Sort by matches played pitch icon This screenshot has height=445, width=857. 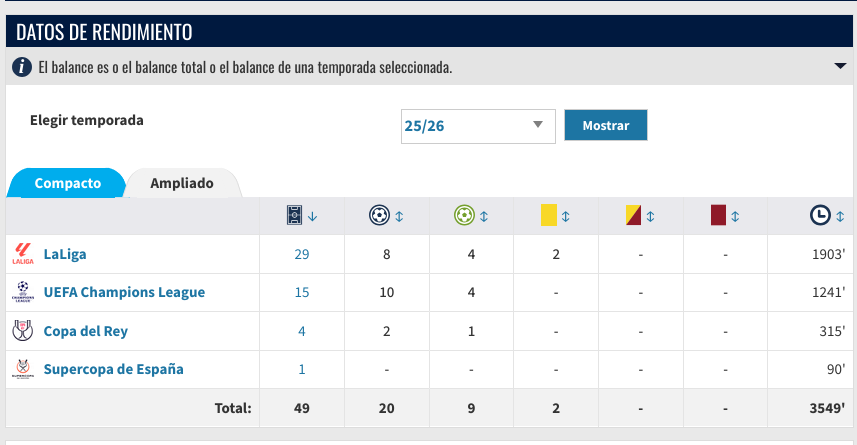[294, 215]
